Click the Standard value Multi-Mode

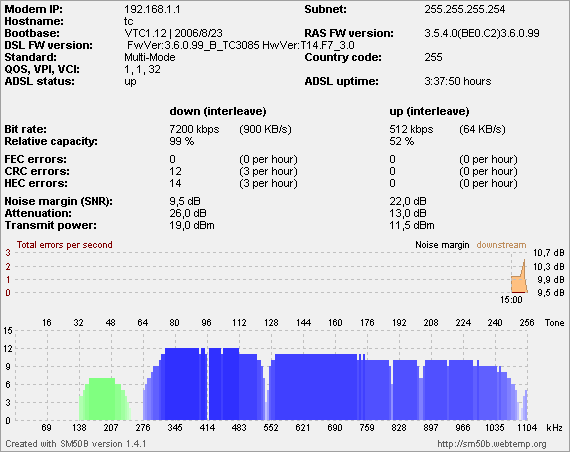click(150, 57)
